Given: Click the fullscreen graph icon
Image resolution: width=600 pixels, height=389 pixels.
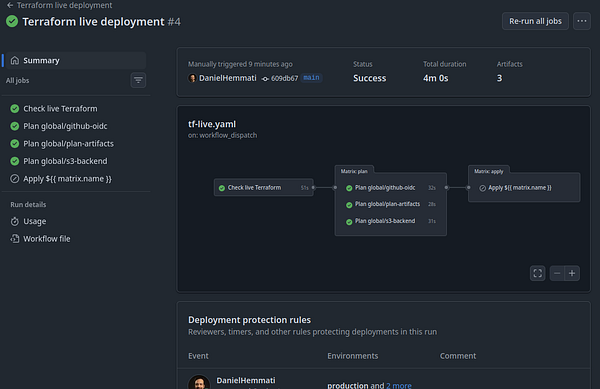Looking at the screenshot, I should [x=538, y=273].
